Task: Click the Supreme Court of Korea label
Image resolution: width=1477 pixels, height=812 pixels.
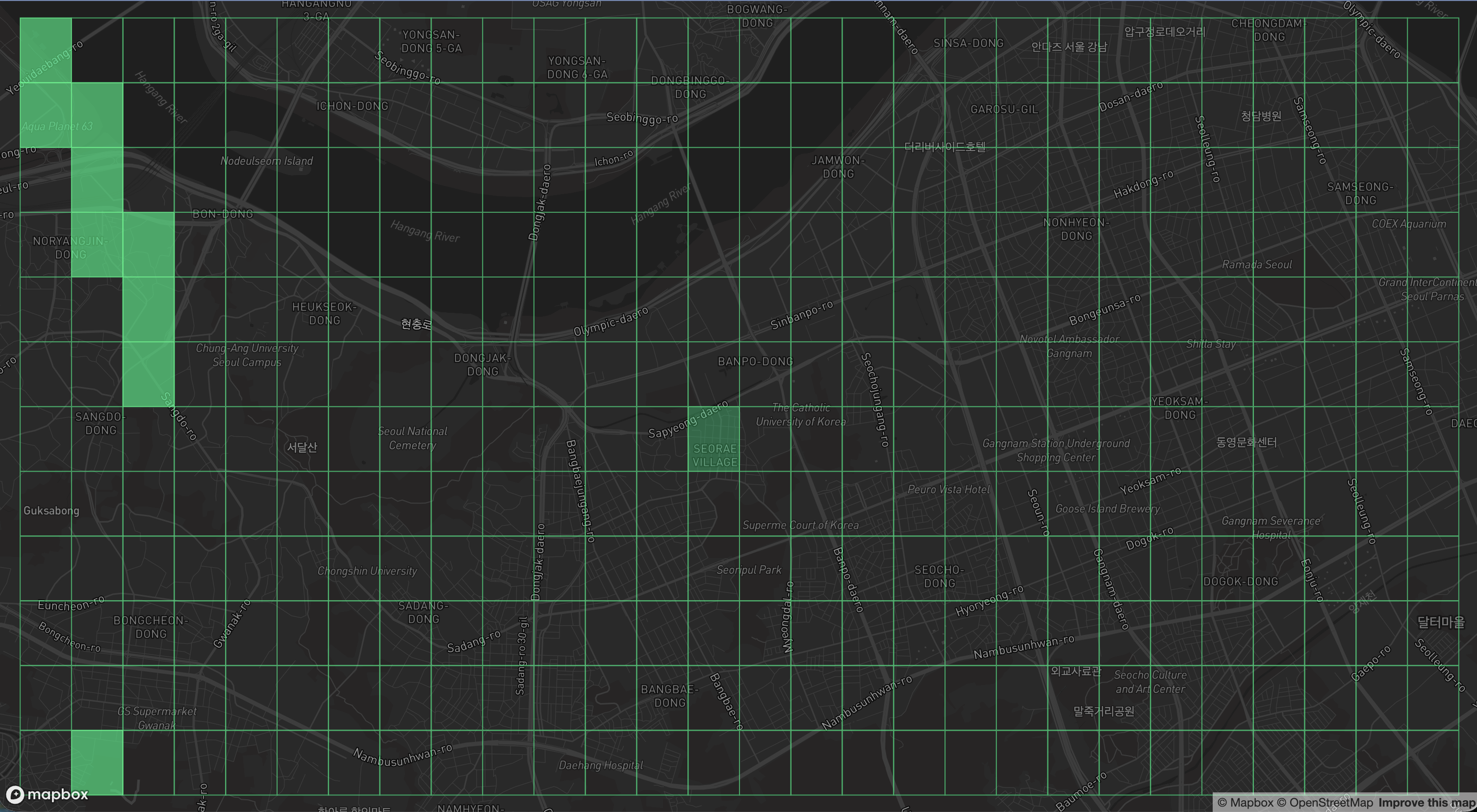Action: 800,525
